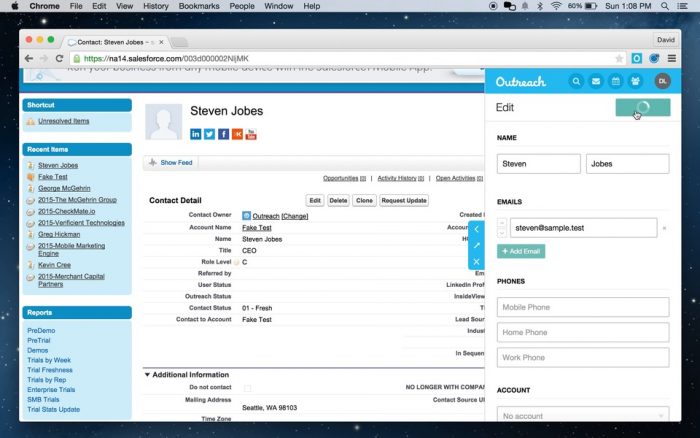Click the Edit button in Contact Detail
This screenshot has width=700, height=438.
click(x=315, y=200)
